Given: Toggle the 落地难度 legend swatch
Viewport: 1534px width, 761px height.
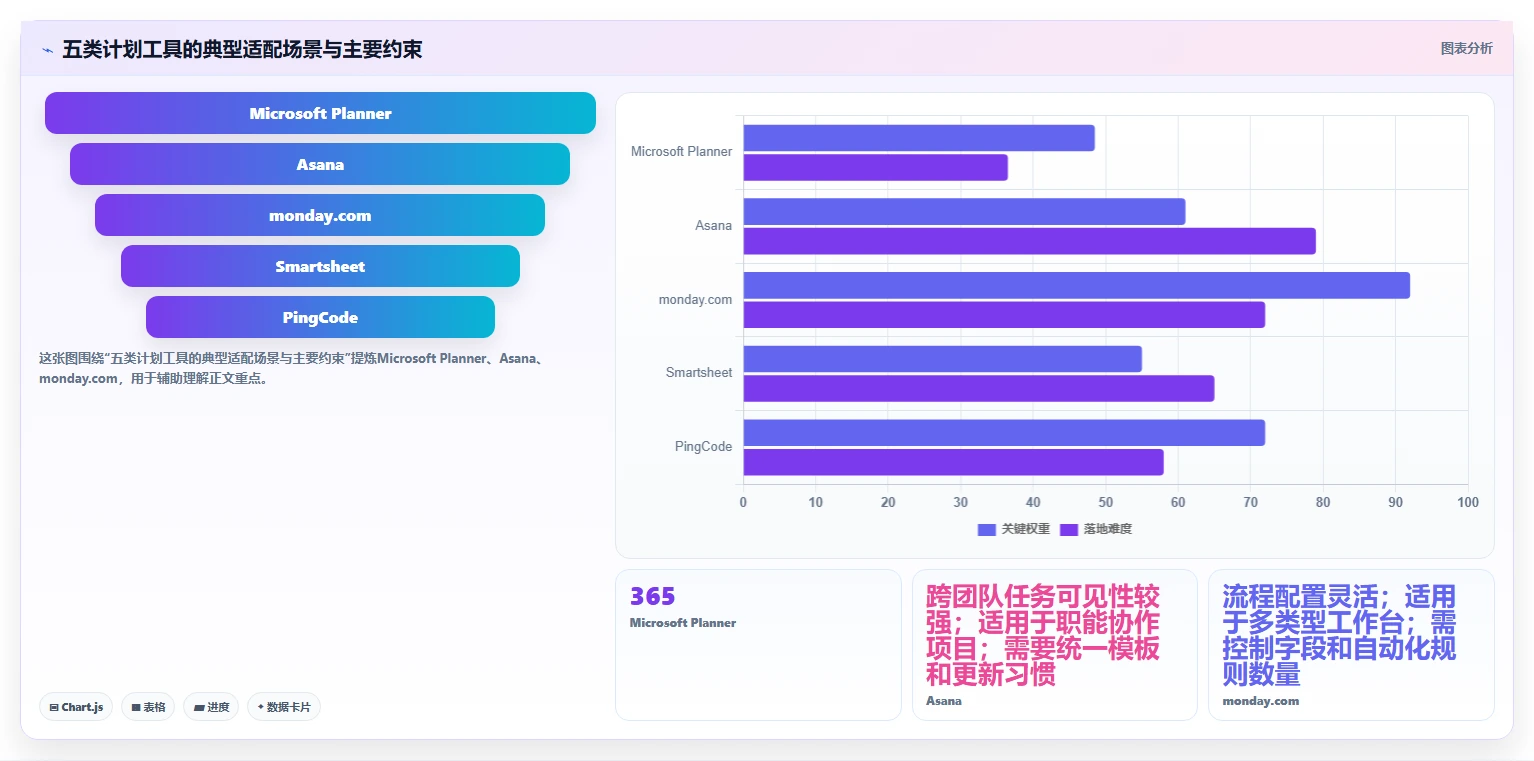Looking at the screenshot, I should point(1069,529).
